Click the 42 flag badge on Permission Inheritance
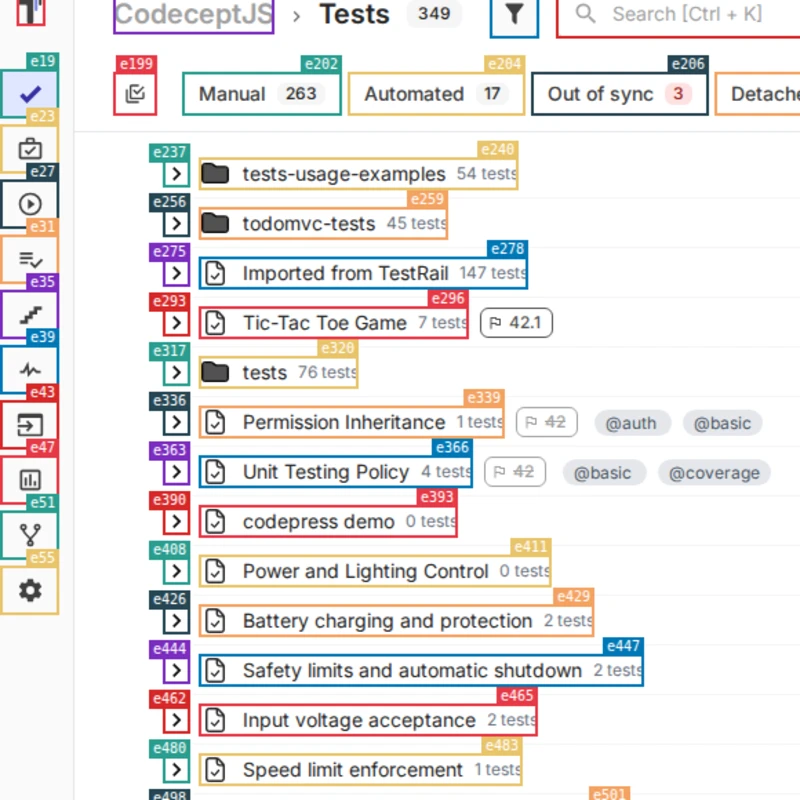Viewport: 800px width, 800px height. pyautogui.click(x=547, y=422)
